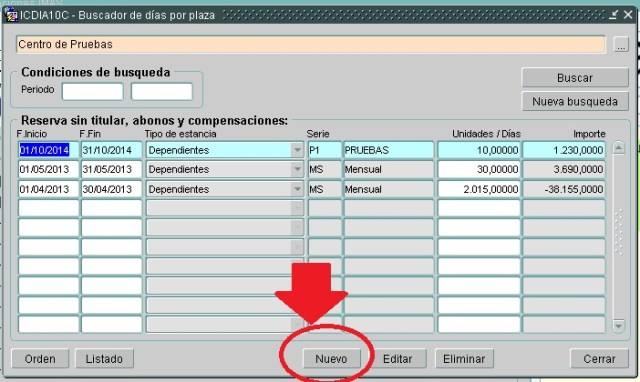The width and height of the screenshot is (640, 382).
Task: Select F.Fin cell 31/10/2014
Action: pos(112,150)
